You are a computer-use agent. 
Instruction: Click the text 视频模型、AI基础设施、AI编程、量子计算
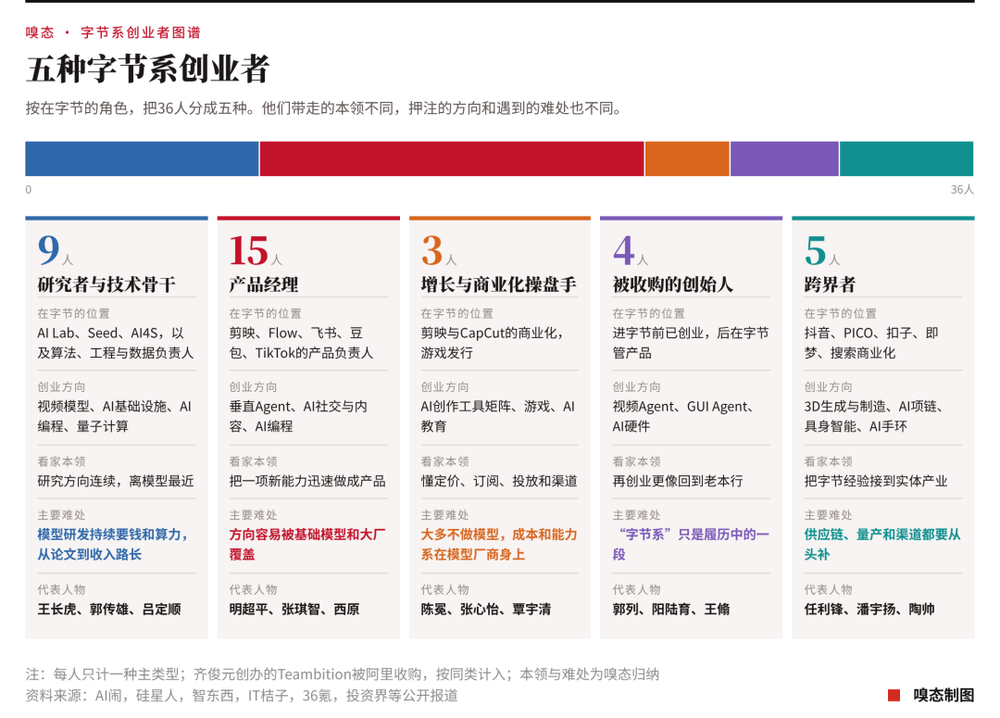tap(114, 416)
